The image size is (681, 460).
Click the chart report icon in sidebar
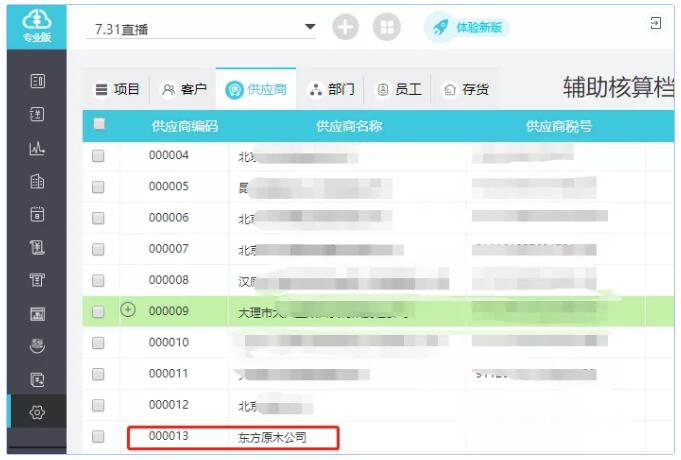coord(38,149)
